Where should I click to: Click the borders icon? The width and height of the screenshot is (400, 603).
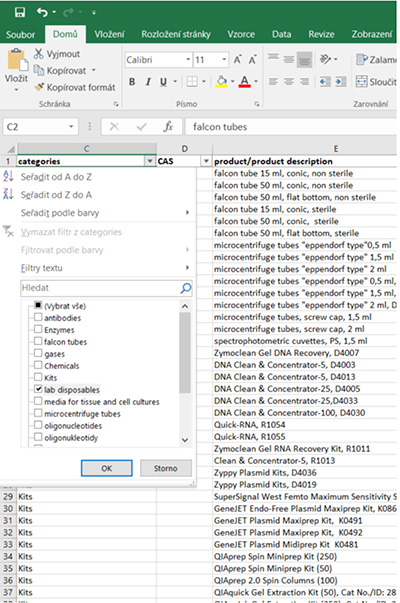pyautogui.click(x=192, y=82)
